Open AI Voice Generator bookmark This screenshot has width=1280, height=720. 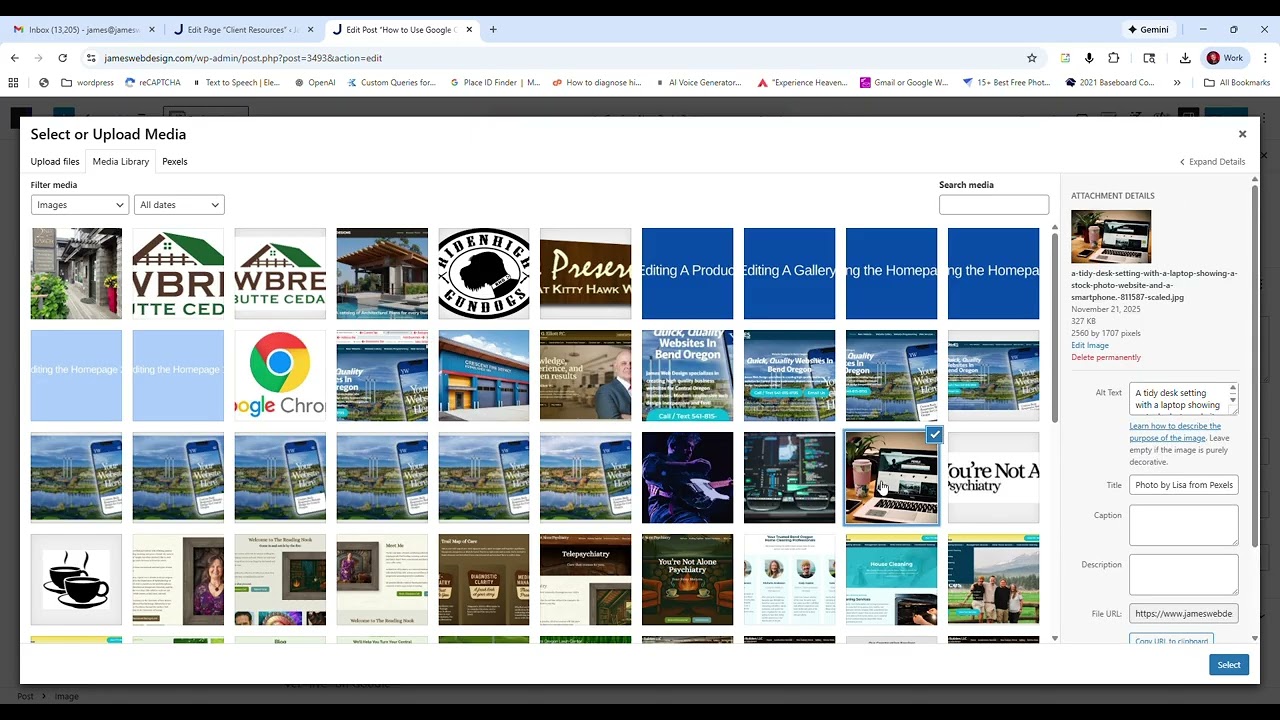pyautogui.click(x=698, y=83)
